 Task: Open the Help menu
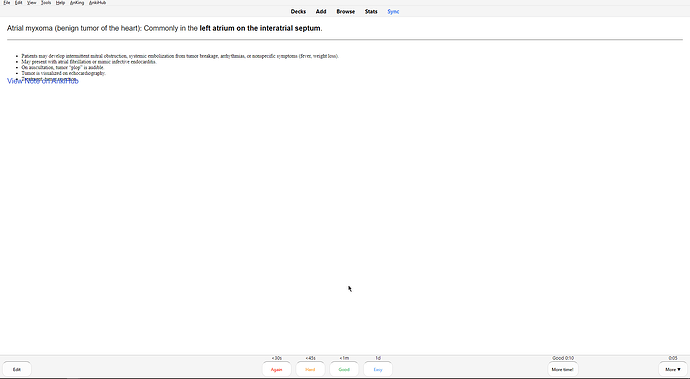coord(60,3)
